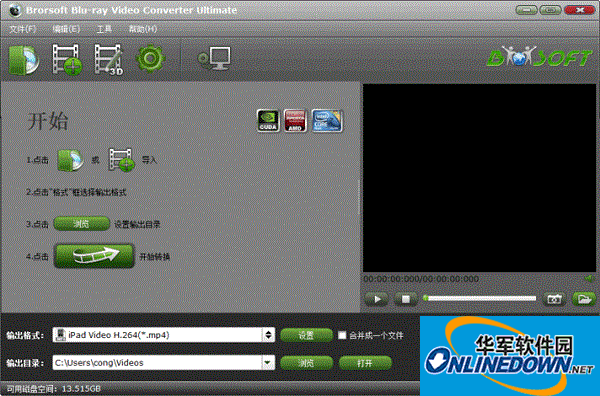Click the preview progress slider
The image size is (600, 396).
point(480,298)
